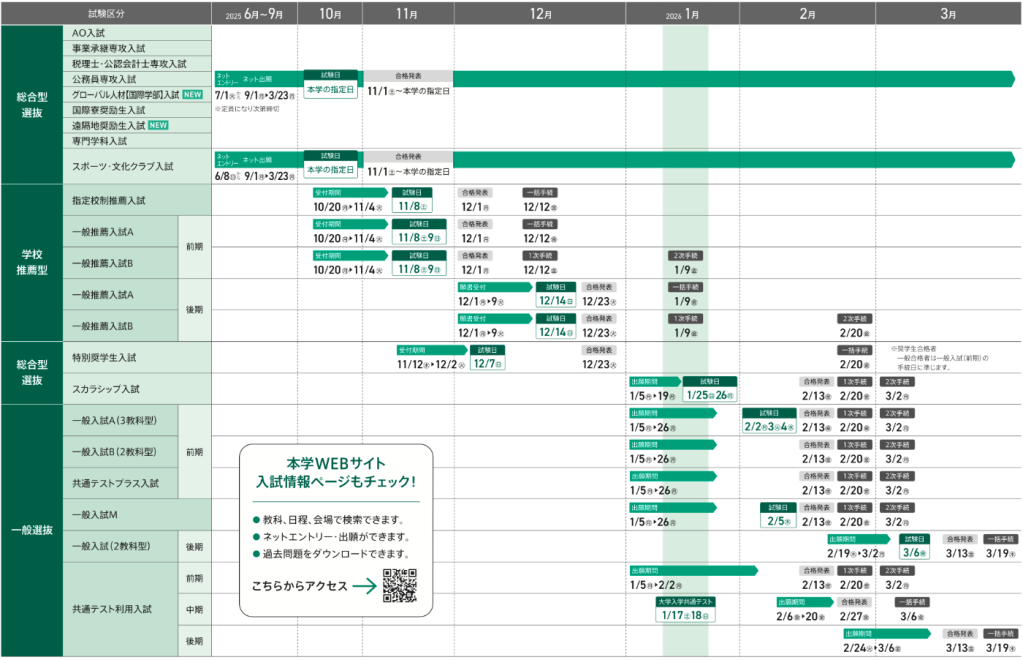Click the QR code in the website box

click(400, 586)
